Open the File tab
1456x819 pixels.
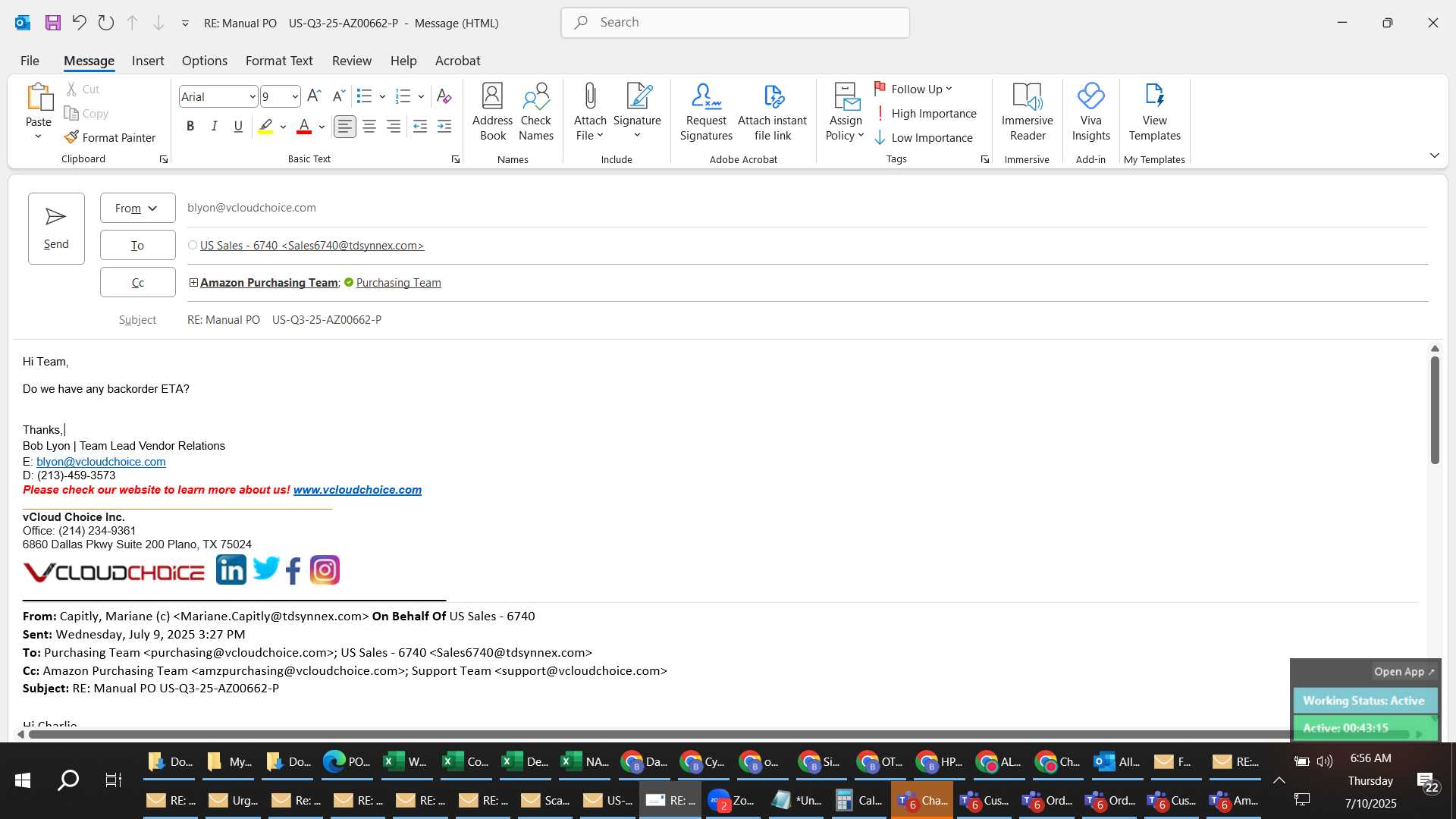pos(30,61)
